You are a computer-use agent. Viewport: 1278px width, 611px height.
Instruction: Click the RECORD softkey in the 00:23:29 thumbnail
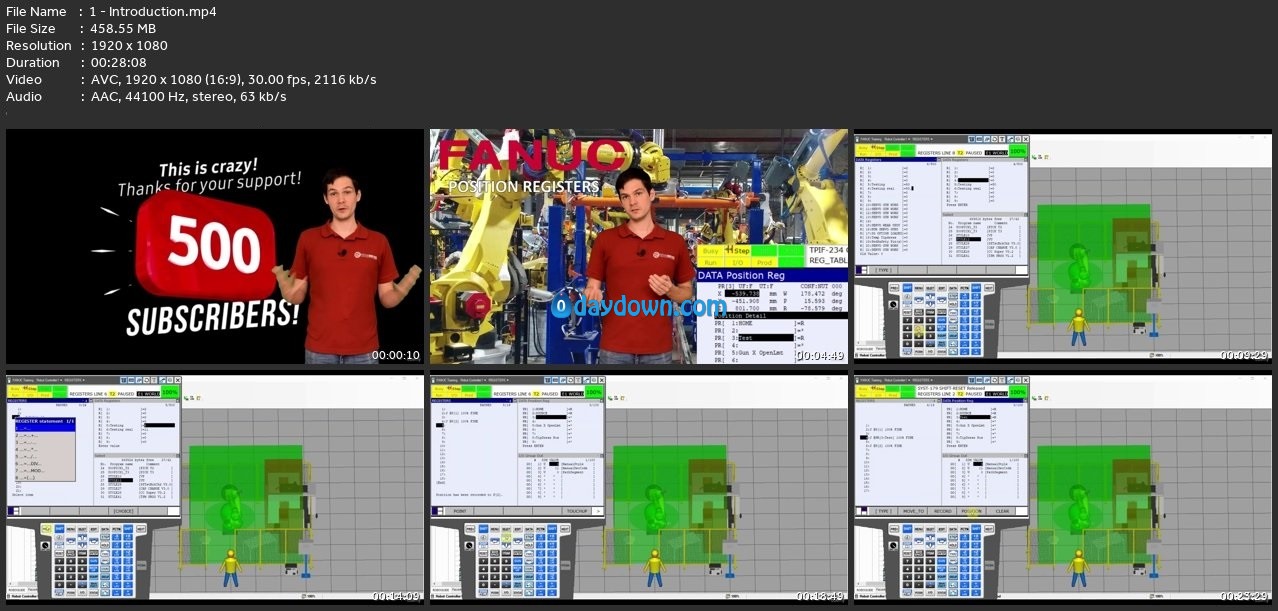point(942,511)
